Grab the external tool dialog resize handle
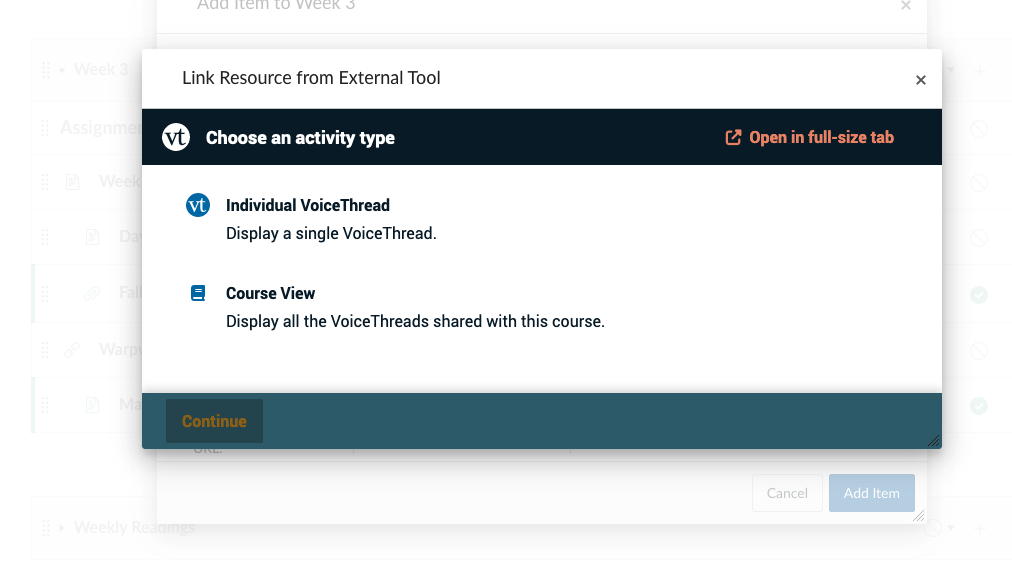Image resolution: width=1012 pixels, height=574 pixels. (934, 441)
